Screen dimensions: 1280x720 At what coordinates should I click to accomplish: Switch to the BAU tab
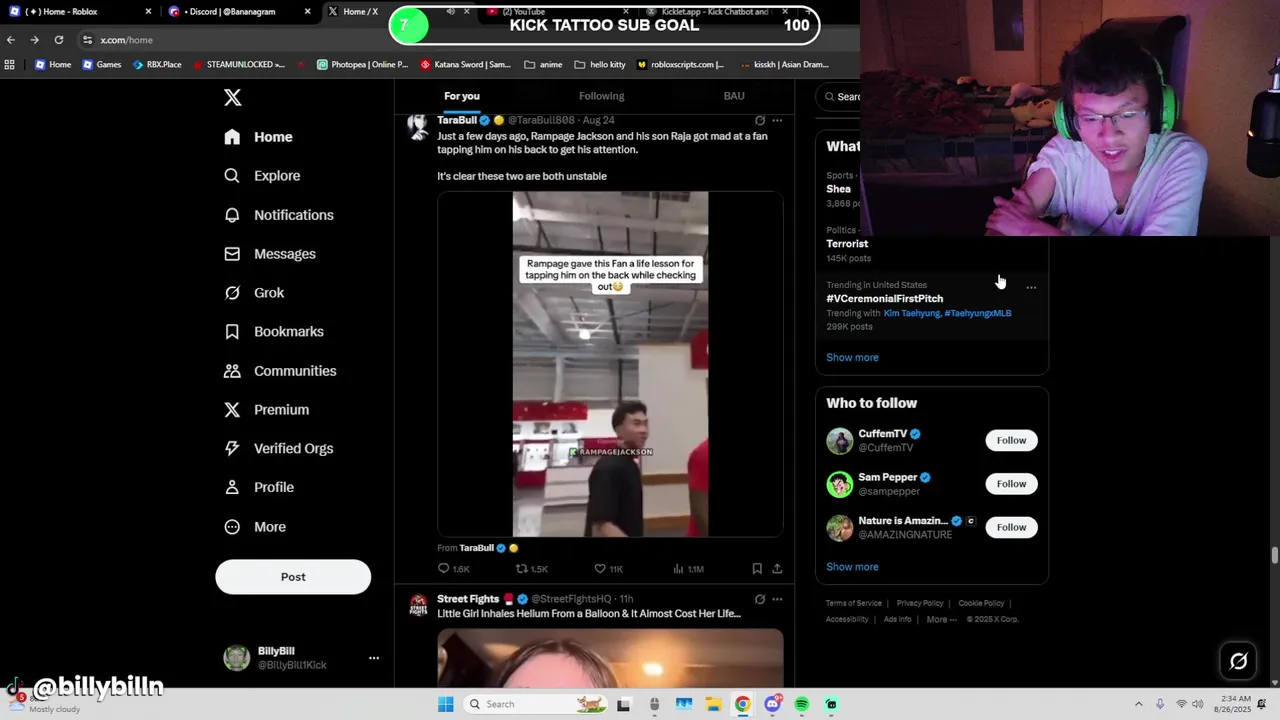pos(734,96)
